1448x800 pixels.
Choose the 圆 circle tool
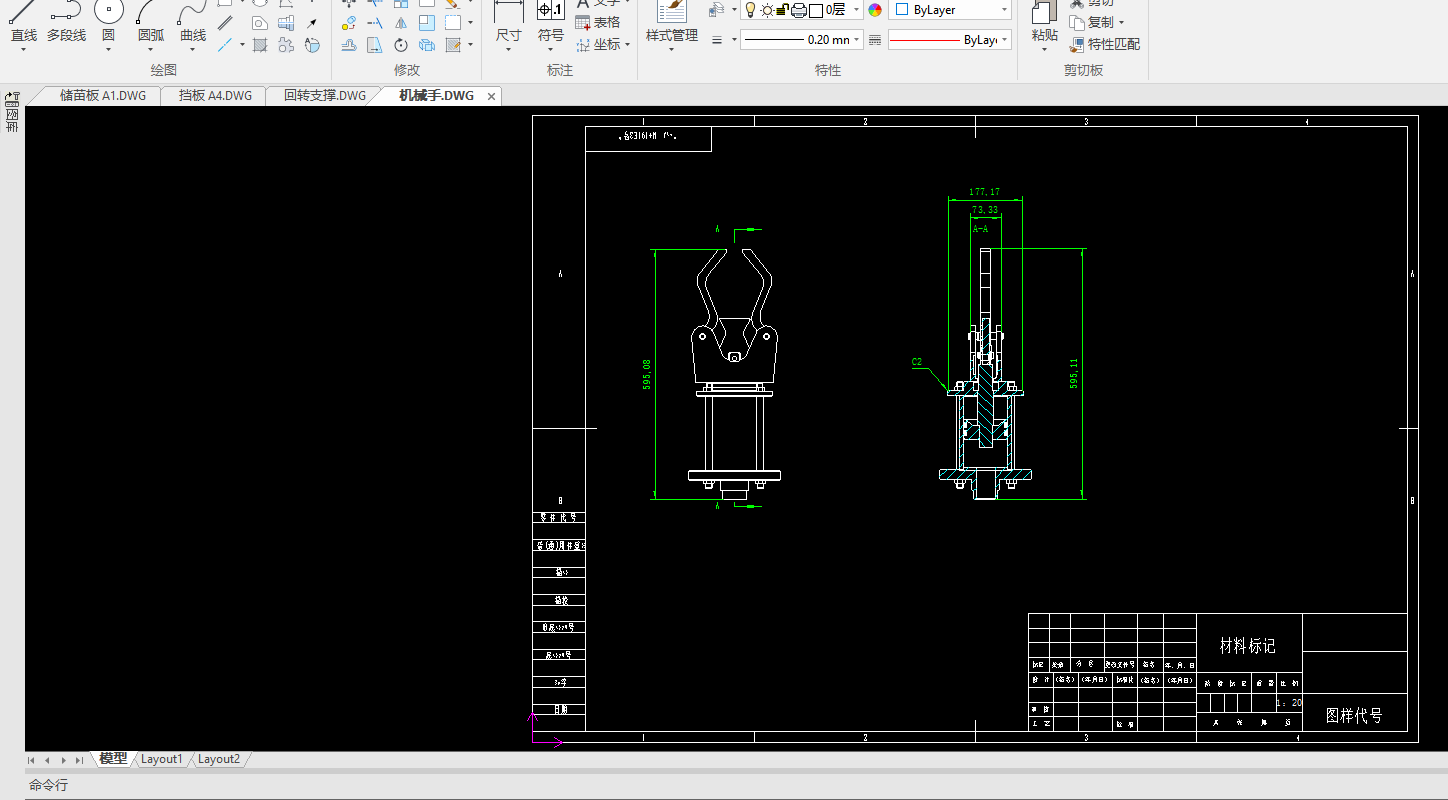pos(108,22)
